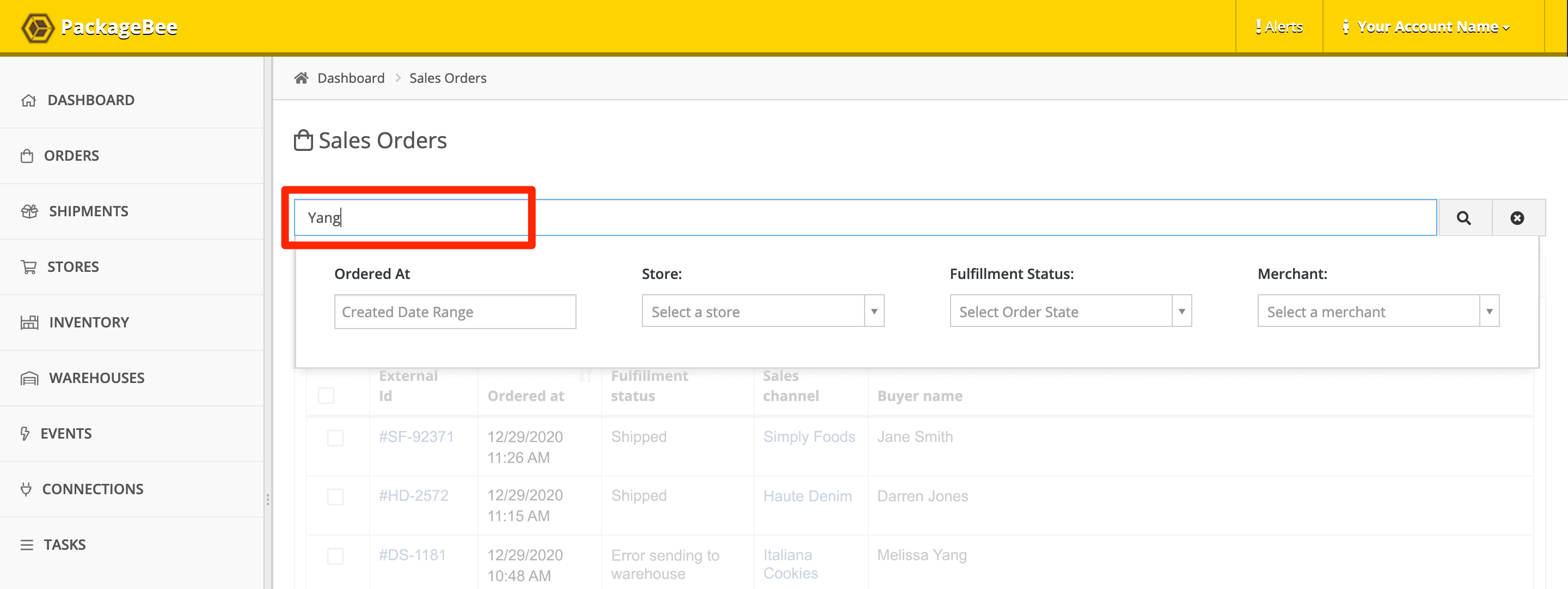Check the row checkbox for #SF-92371
This screenshot has height=589, width=1568.
point(335,438)
